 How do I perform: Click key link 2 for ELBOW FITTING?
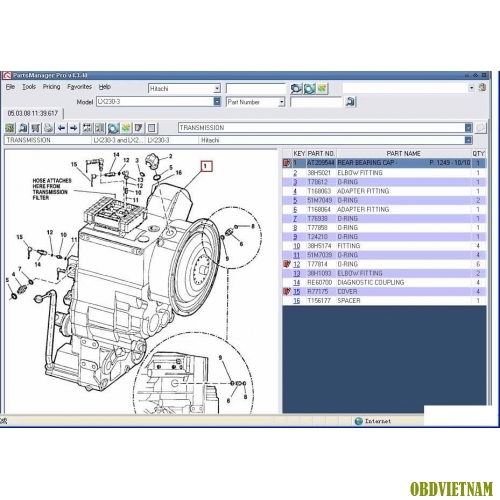coord(295,173)
